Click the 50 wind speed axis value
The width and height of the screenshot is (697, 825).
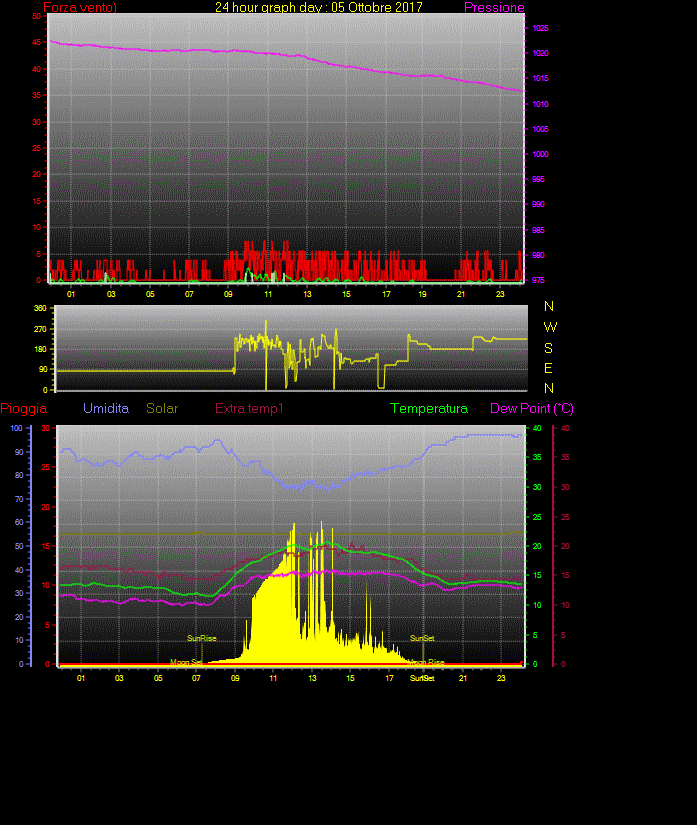click(36, 16)
